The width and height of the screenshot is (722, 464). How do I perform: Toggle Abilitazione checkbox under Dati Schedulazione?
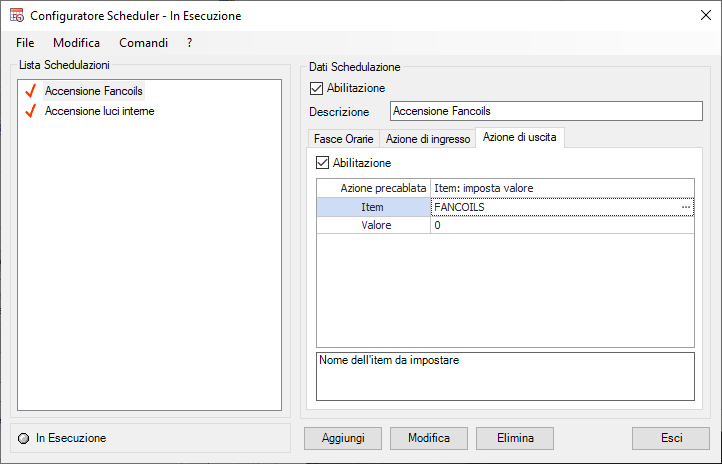(317, 88)
